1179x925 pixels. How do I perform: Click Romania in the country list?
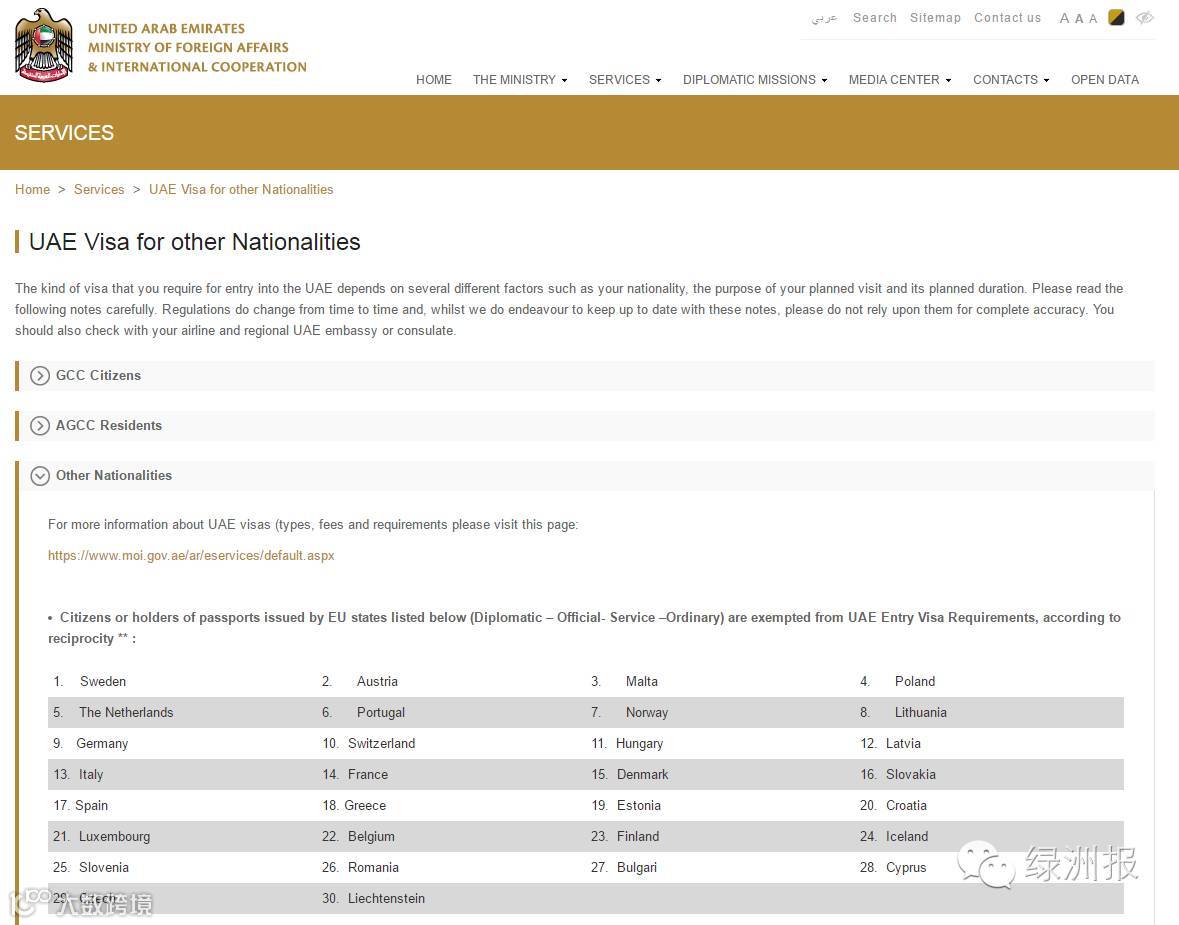tap(373, 867)
